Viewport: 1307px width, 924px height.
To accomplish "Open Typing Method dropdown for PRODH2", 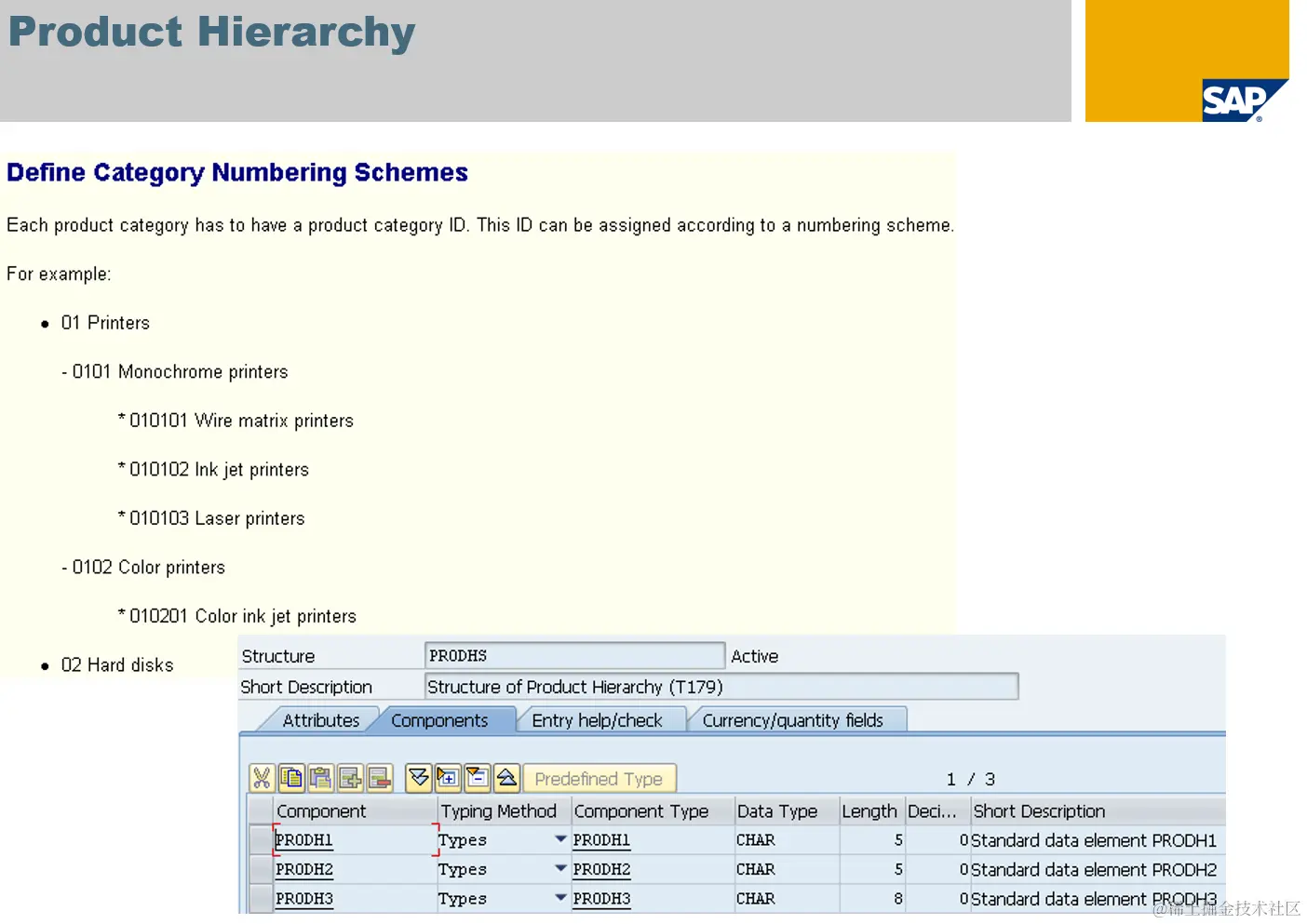I will pyautogui.click(x=560, y=868).
